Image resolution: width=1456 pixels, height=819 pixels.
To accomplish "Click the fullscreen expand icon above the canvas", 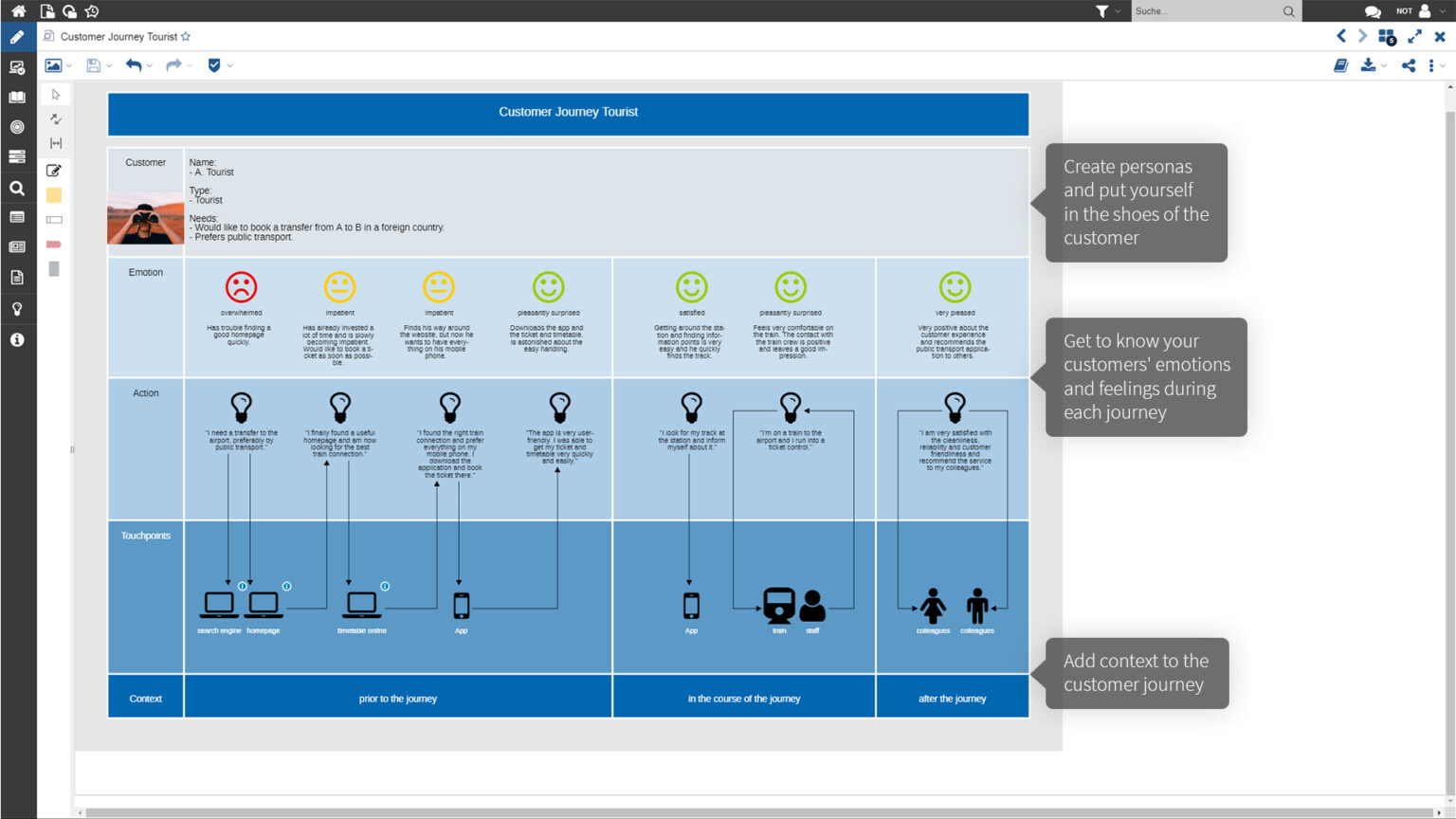I will [1414, 36].
